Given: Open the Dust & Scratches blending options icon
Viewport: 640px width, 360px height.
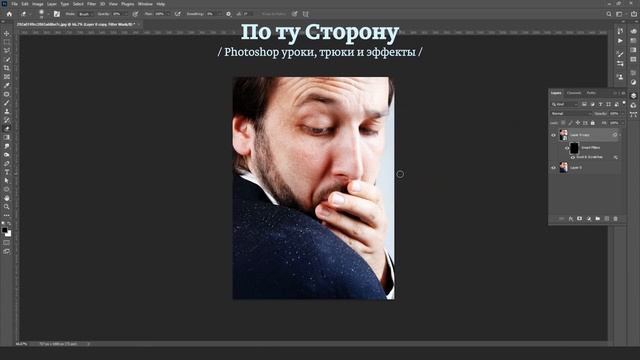Looking at the screenshot, I should 616,157.
